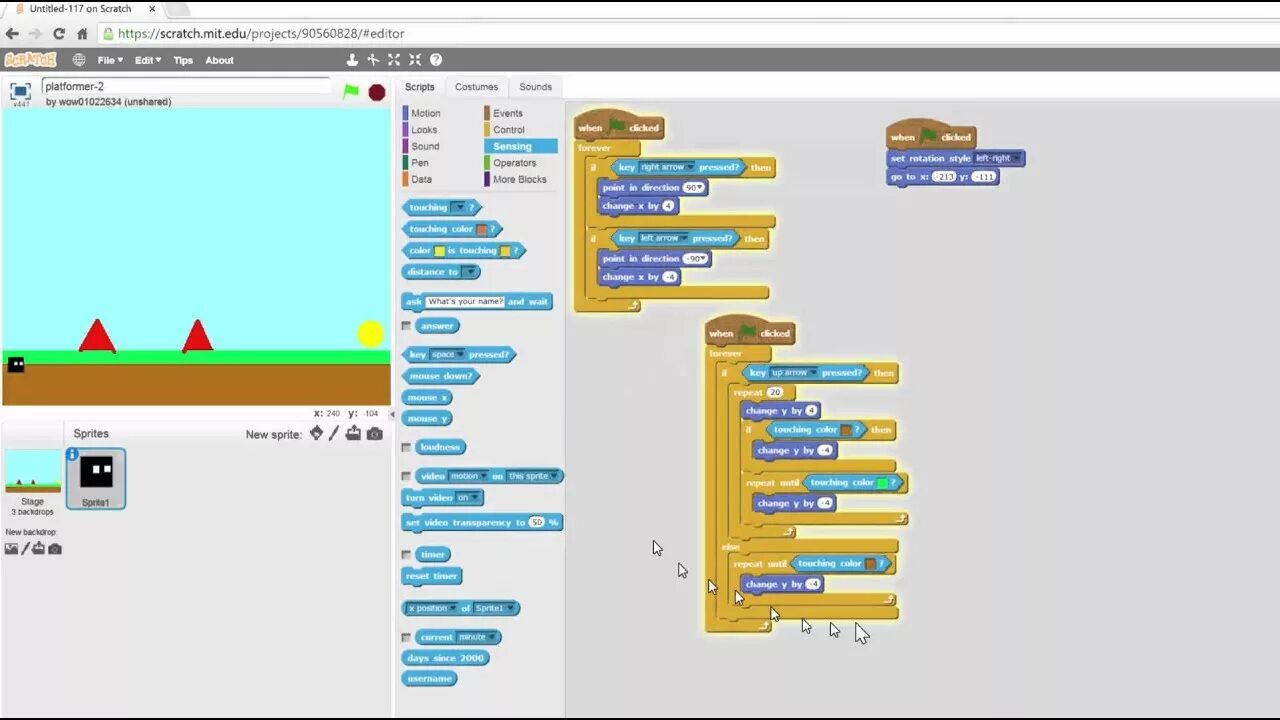This screenshot has width=1280, height=720.
Task: Click the platformer-2 project name field
Action: [x=186, y=86]
